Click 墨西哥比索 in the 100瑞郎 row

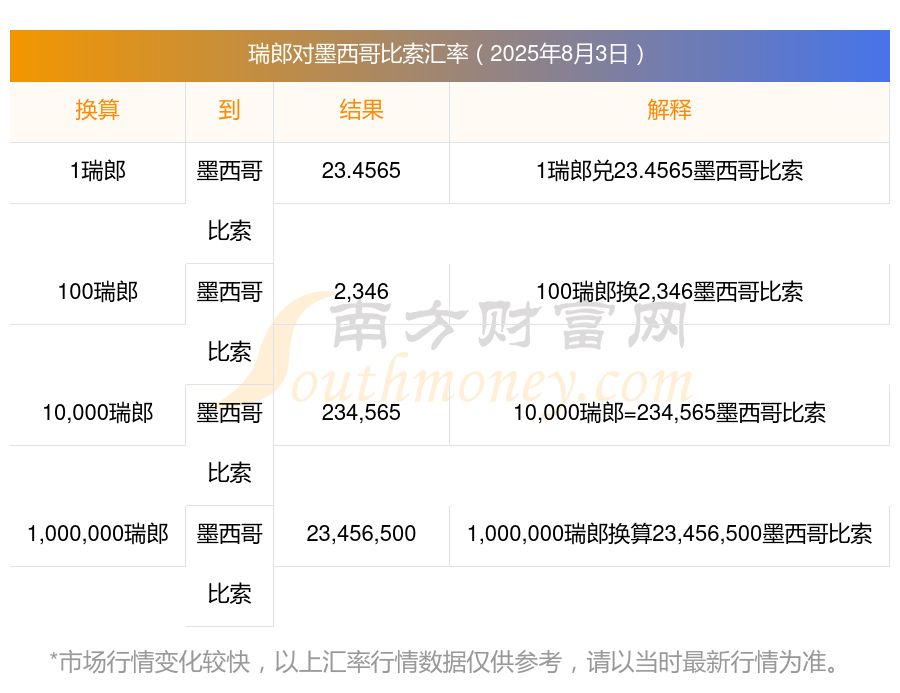[x=229, y=322]
